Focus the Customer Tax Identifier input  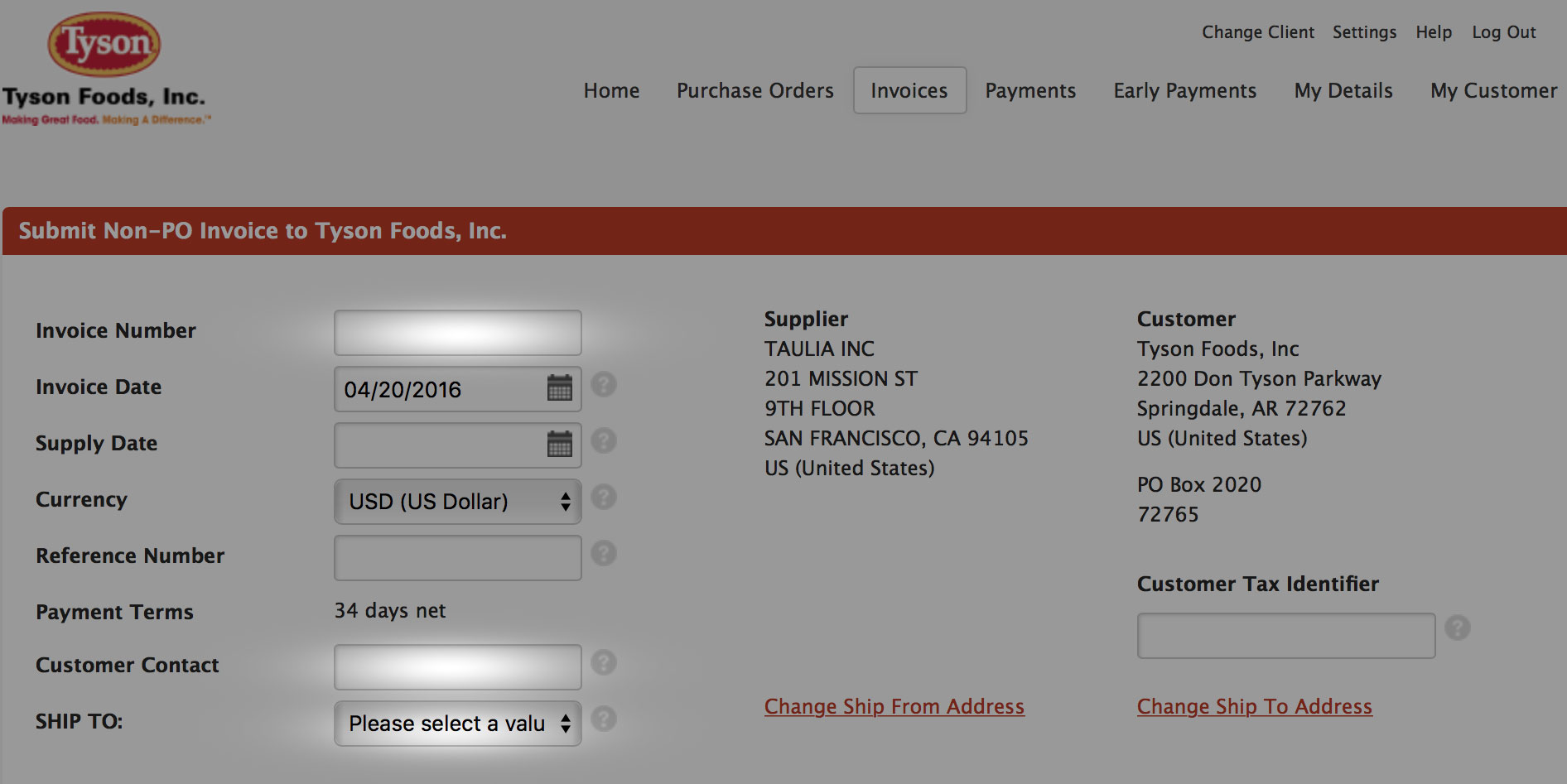[1286, 636]
